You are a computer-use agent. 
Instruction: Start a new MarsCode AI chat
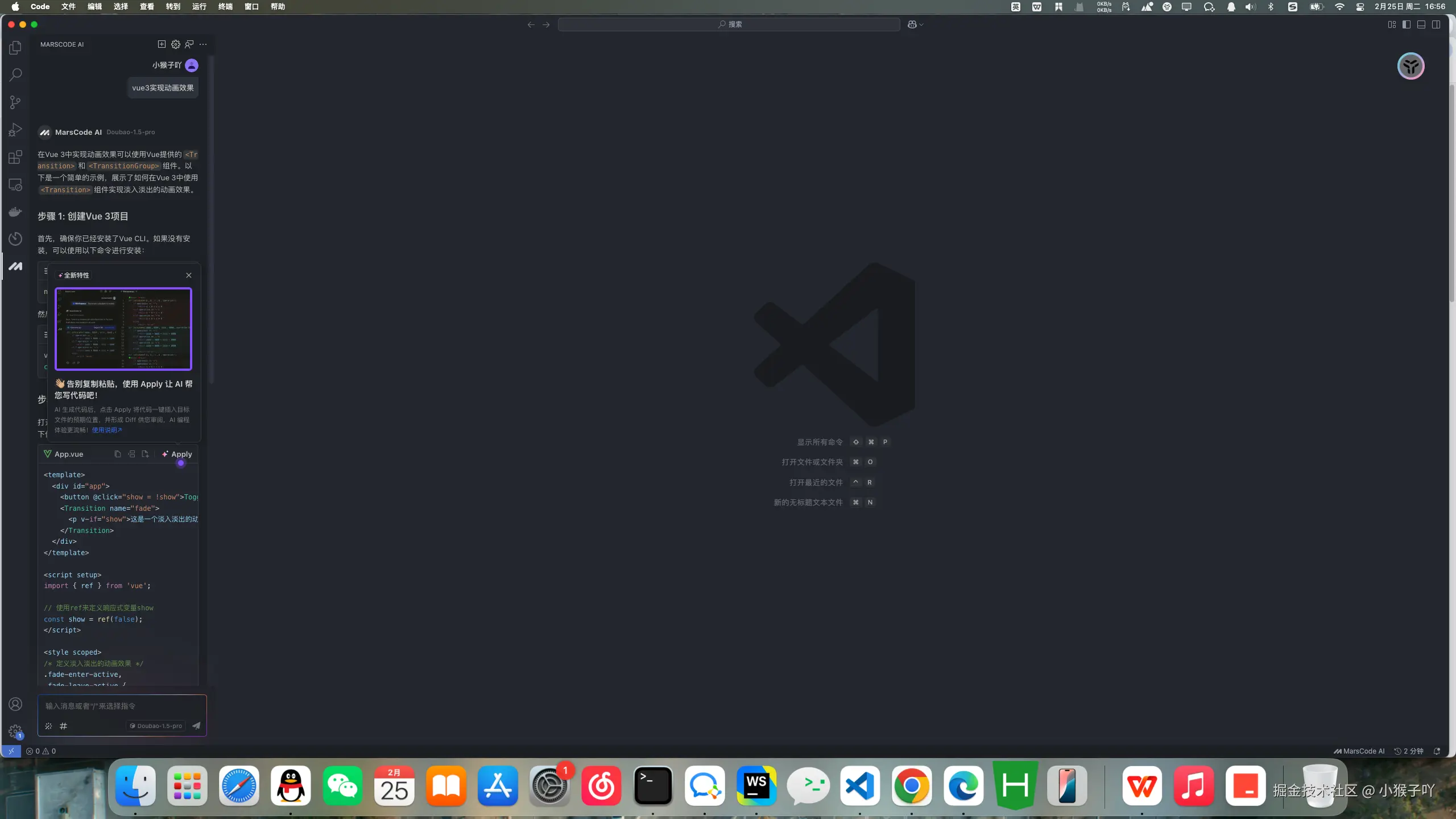click(162, 44)
